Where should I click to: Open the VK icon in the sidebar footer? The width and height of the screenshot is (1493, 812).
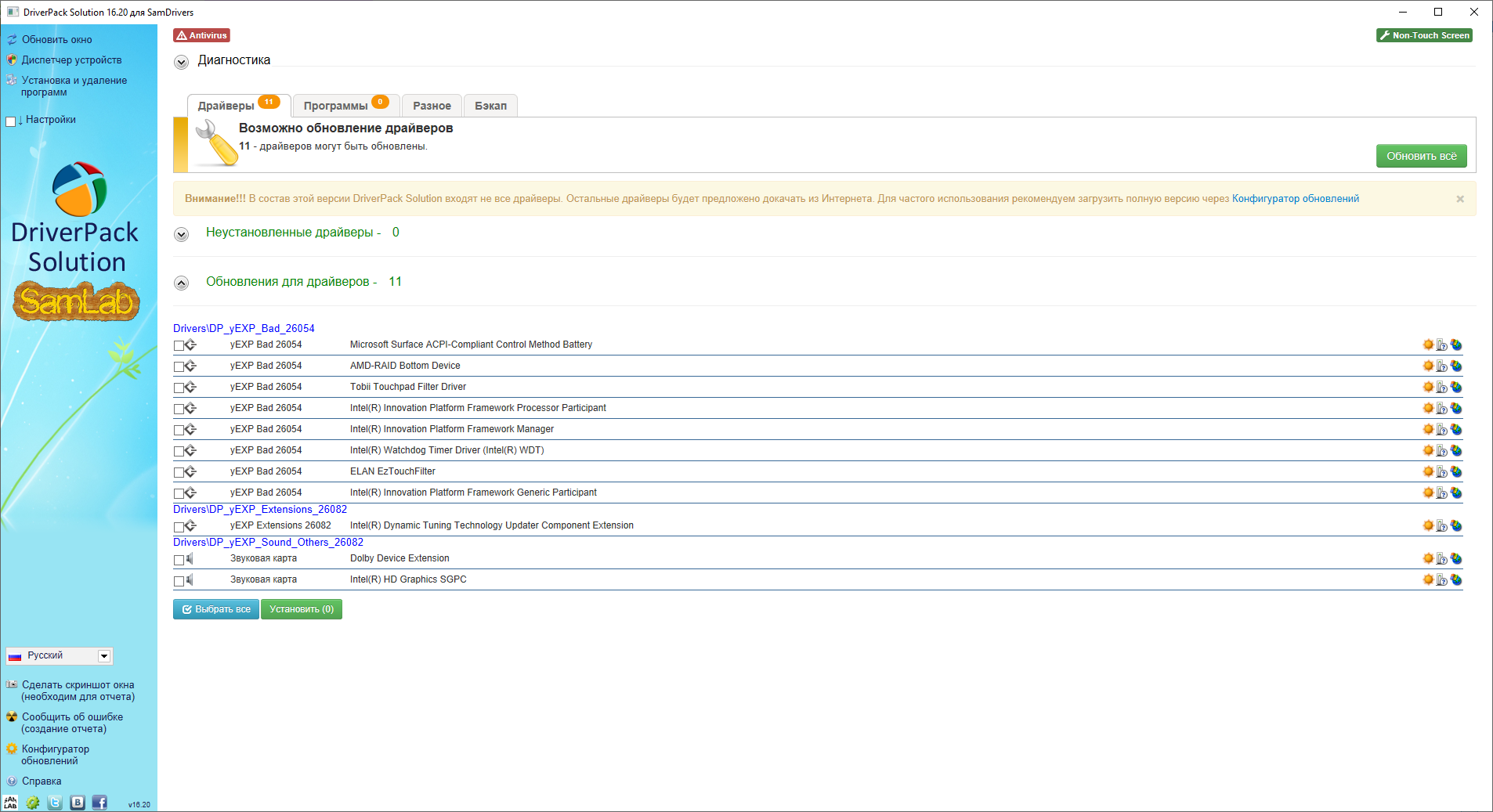tap(78, 803)
